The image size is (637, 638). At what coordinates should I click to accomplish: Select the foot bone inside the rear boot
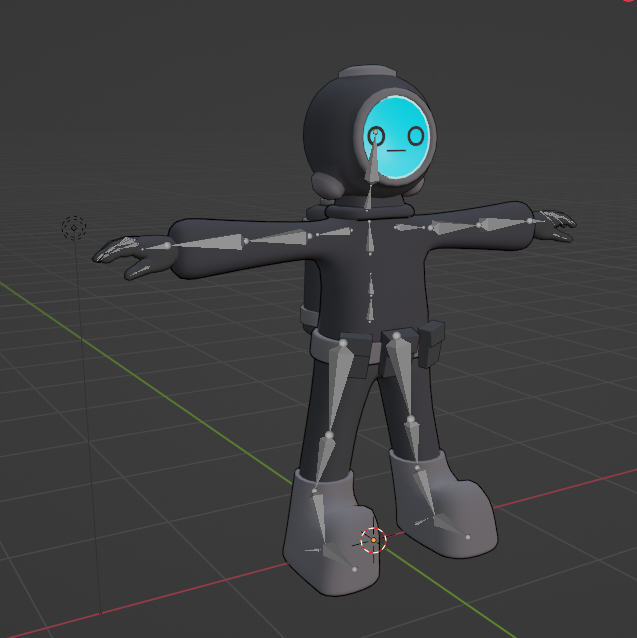pyautogui.click(x=425, y=492)
